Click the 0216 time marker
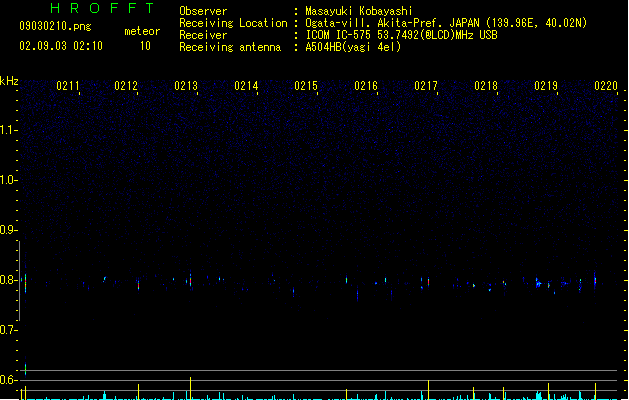 click(x=366, y=86)
